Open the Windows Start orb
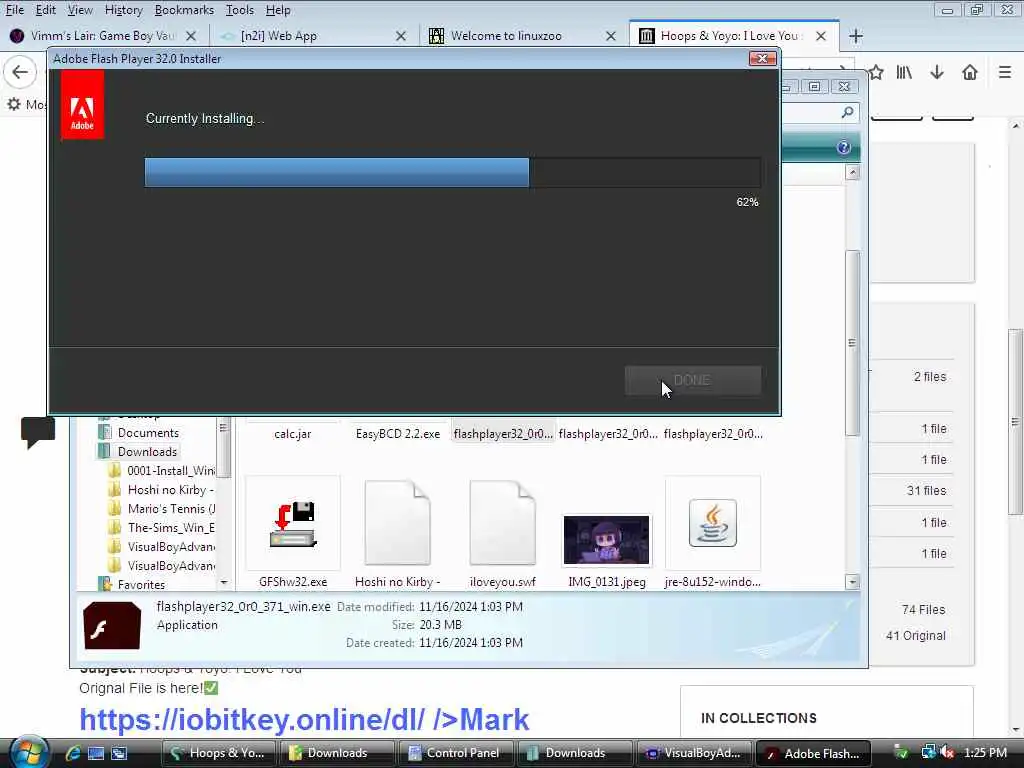The image size is (1024, 768). pyautogui.click(x=27, y=752)
